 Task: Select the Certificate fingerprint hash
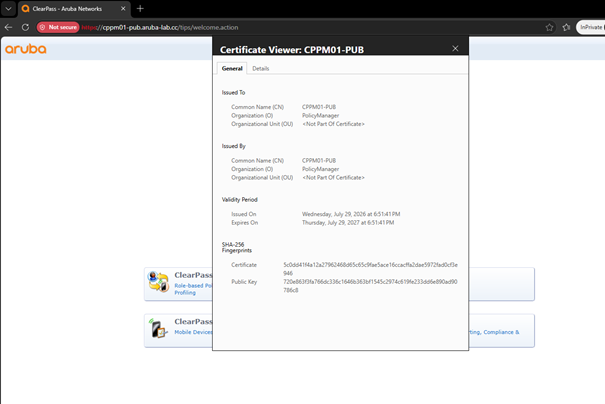pos(370,269)
